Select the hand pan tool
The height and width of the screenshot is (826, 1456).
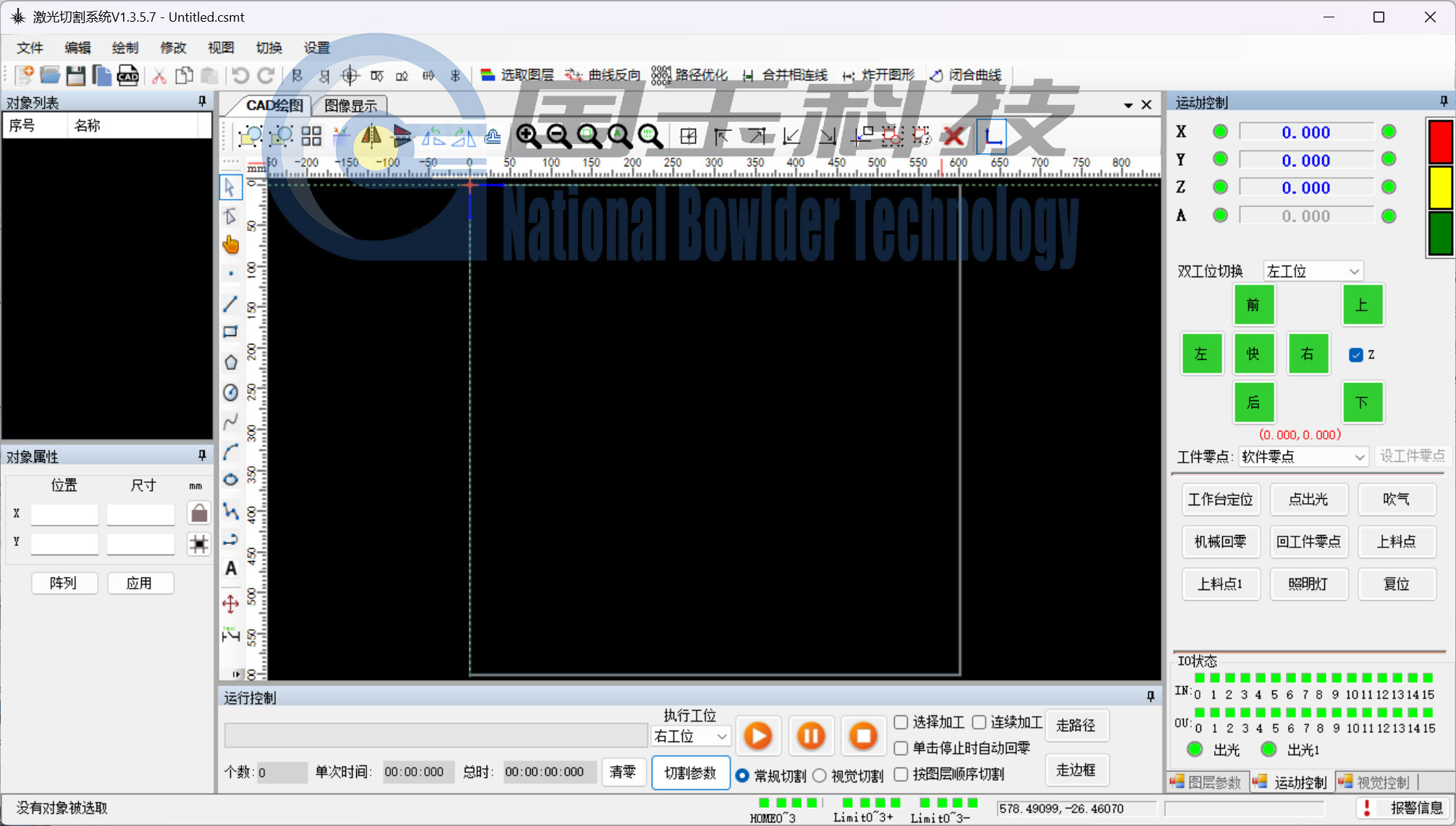coord(230,245)
